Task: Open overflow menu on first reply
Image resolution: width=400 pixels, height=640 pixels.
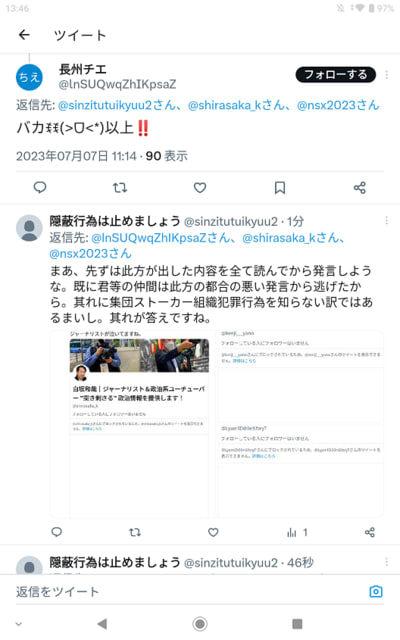Action: coord(386,220)
